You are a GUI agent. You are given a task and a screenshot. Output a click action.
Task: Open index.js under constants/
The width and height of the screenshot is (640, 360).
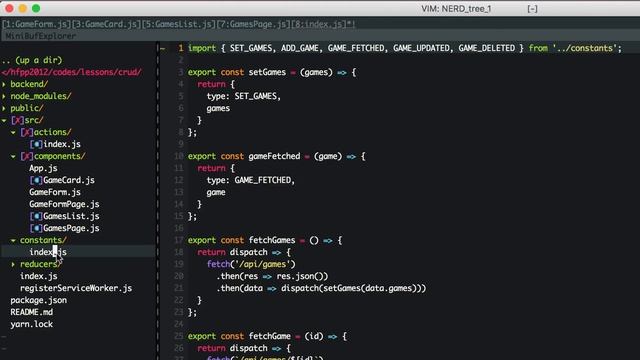click(x=48, y=252)
